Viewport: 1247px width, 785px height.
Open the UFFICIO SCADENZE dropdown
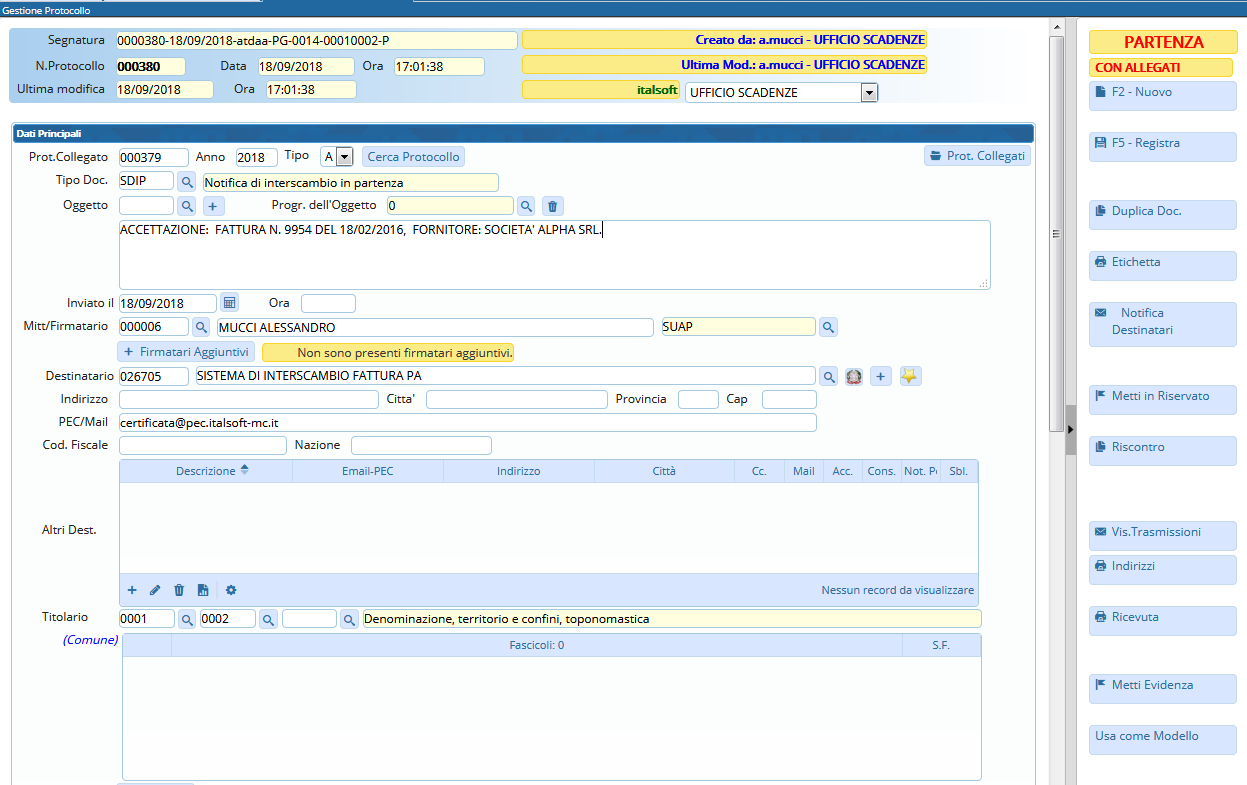click(x=868, y=93)
